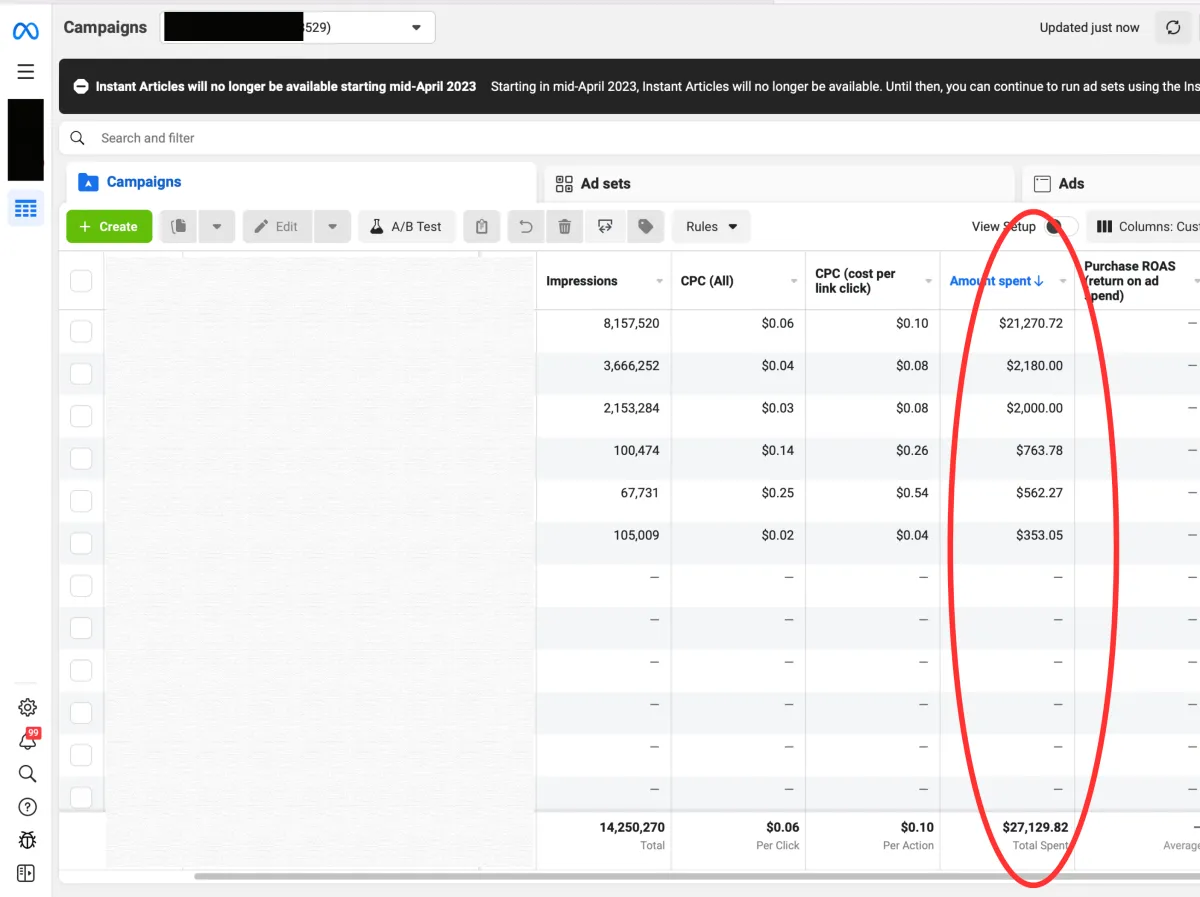The height and width of the screenshot is (897, 1200).
Task: Select the row with $353.05 spent checkbox
Action: [x=81, y=543]
